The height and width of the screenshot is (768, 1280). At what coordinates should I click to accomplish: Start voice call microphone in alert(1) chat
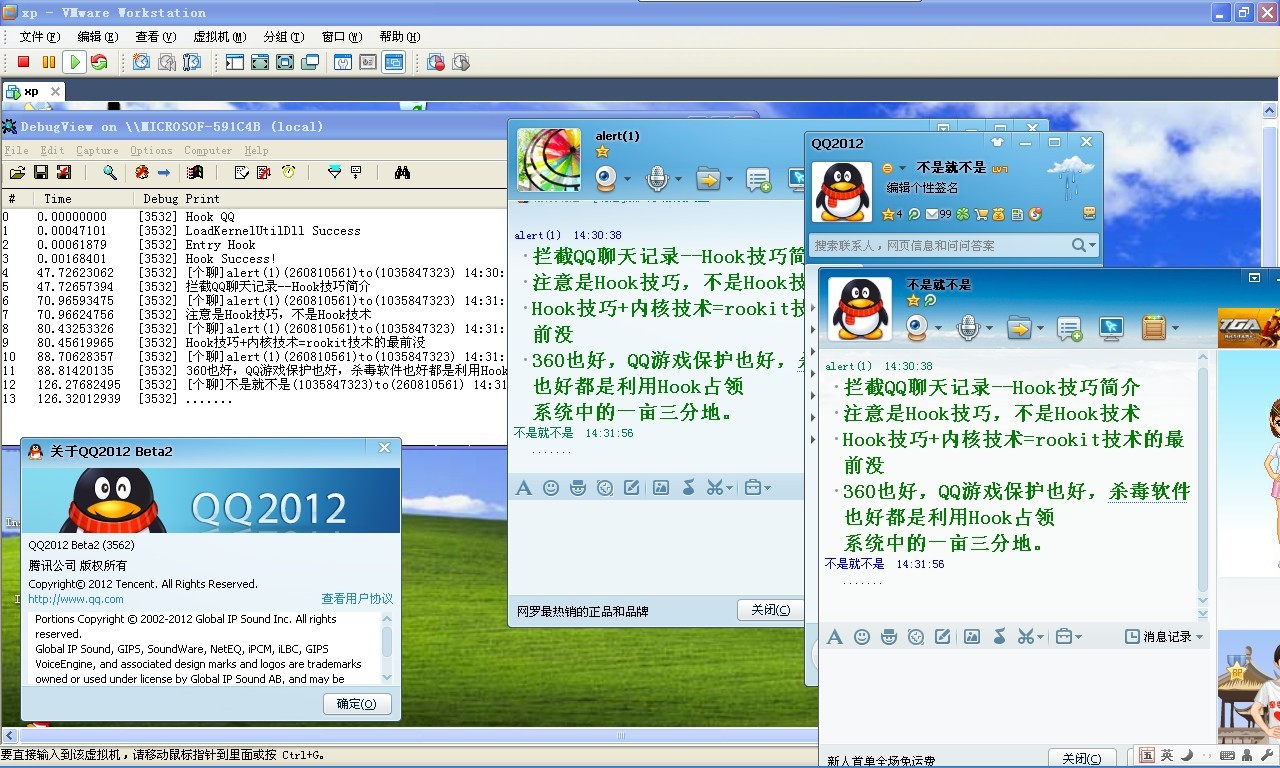pos(657,180)
